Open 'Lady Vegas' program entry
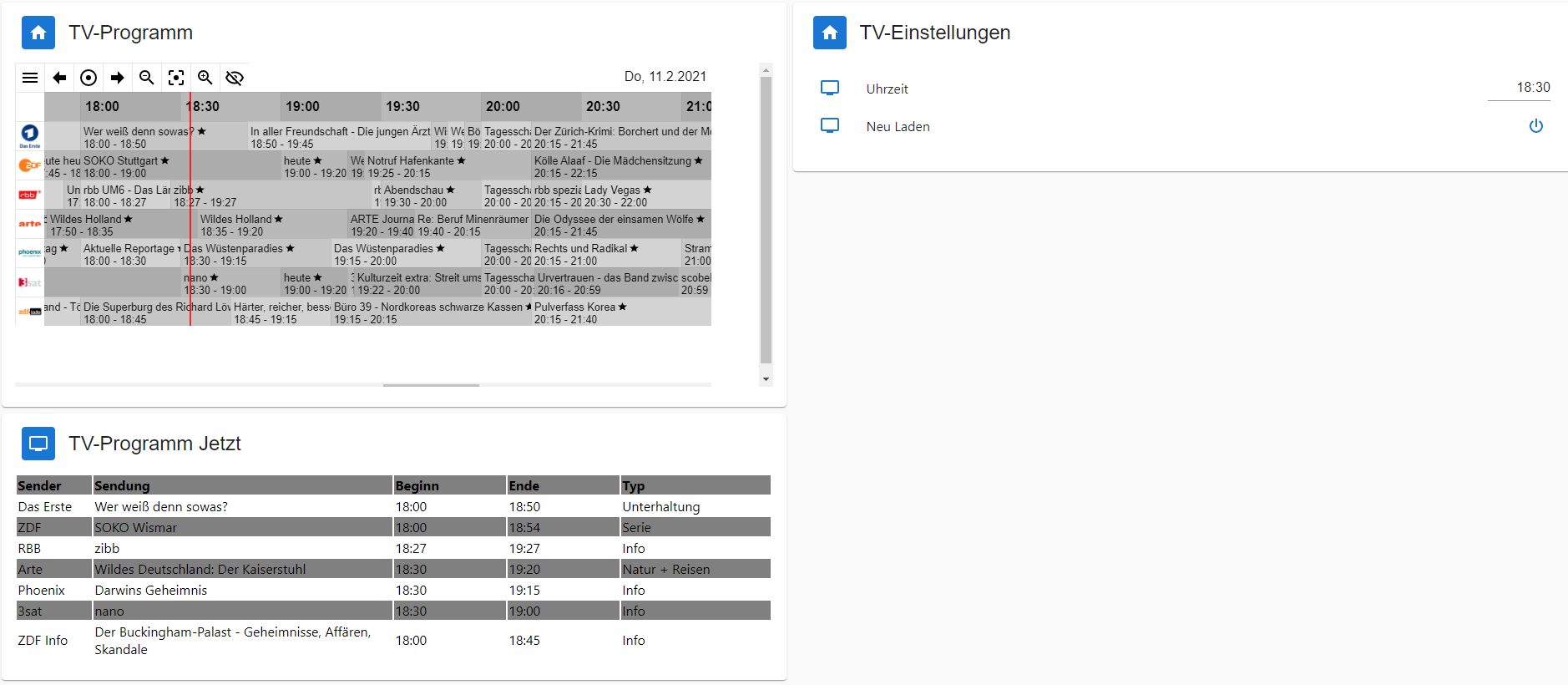Image resolution: width=1568 pixels, height=685 pixels. tap(647, 195)
